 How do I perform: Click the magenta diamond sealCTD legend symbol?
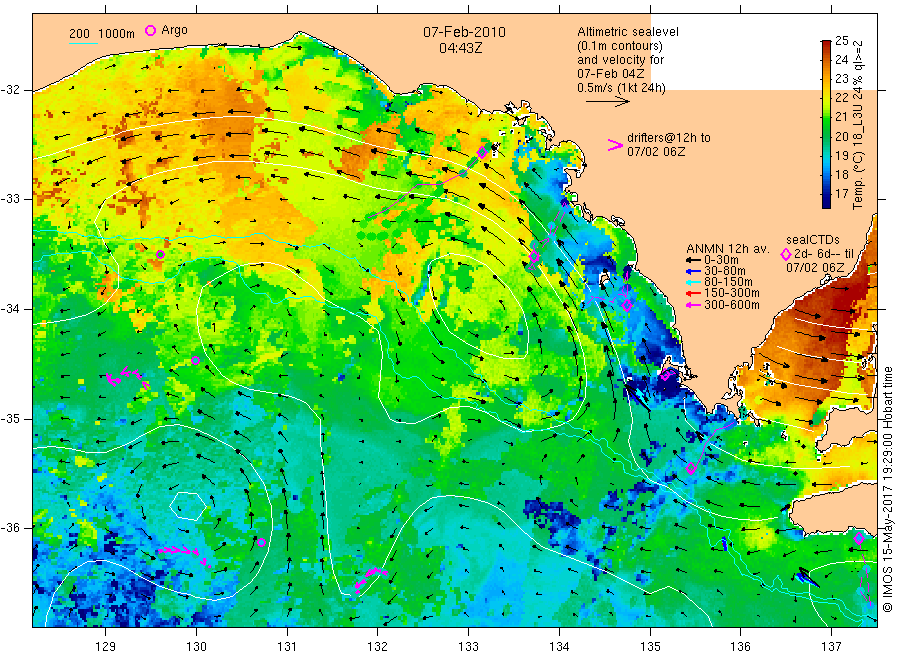click(786, 255)
